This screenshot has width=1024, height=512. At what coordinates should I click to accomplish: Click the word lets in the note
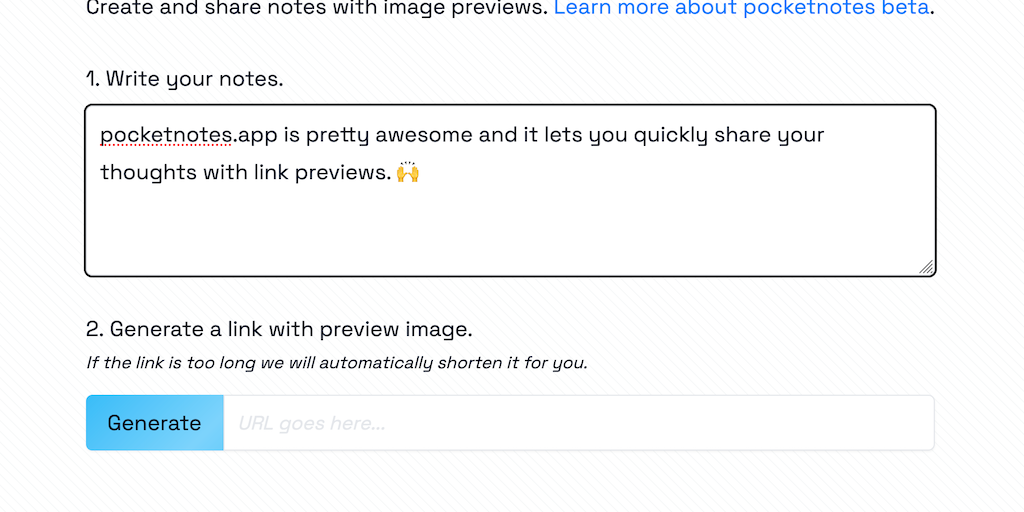[x=561, y=135]
